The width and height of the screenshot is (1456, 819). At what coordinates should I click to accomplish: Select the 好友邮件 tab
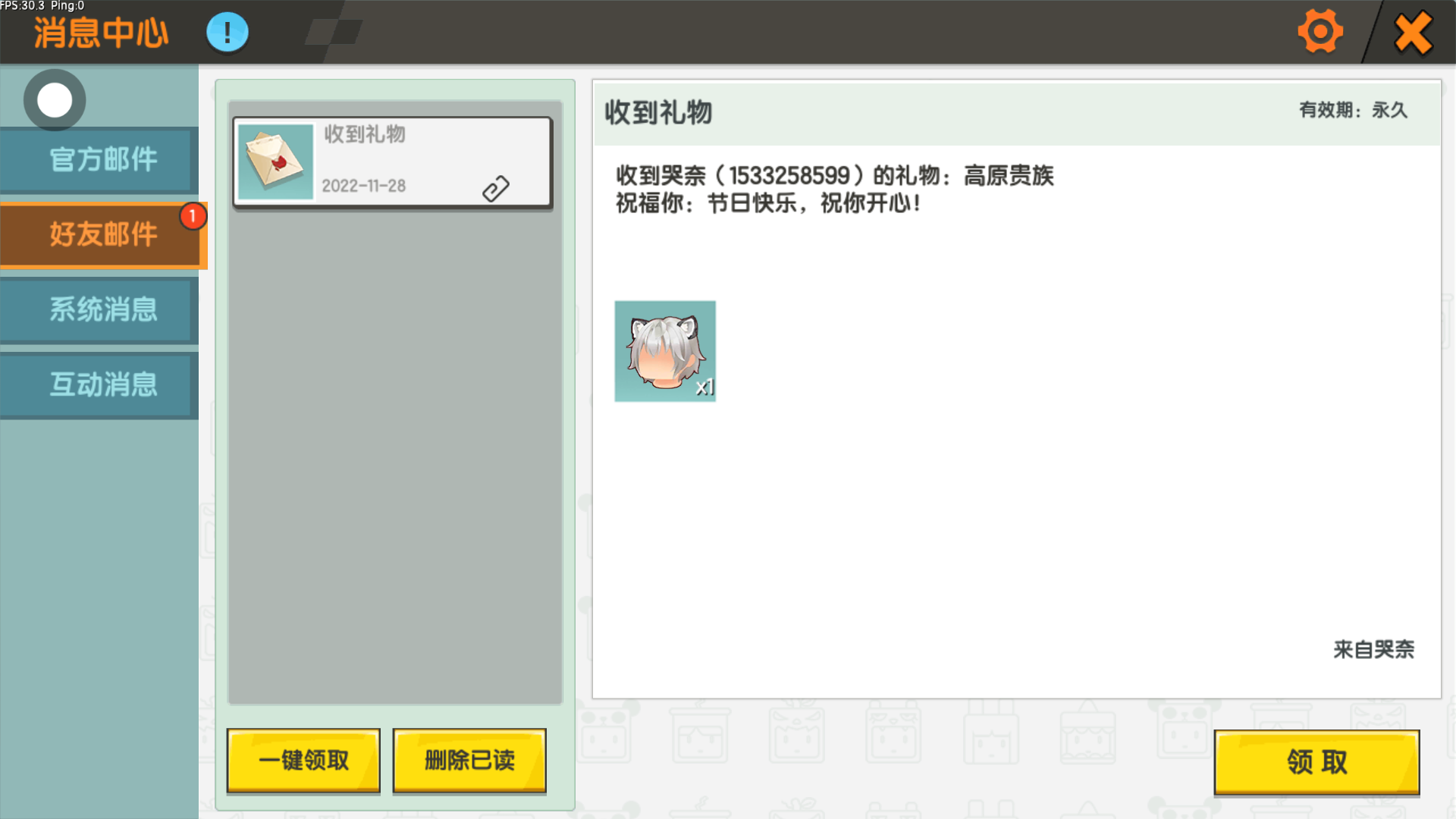[102, 234]
